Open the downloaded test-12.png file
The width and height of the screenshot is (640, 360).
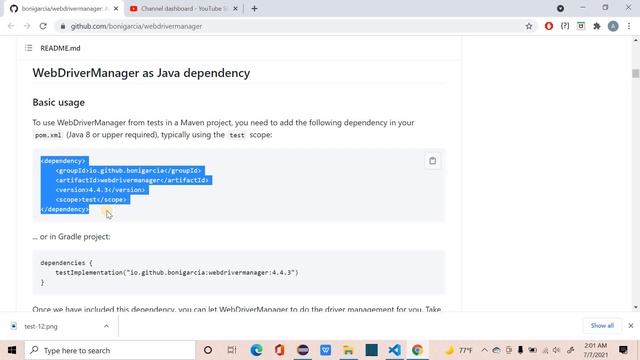[x=41, y=326]
